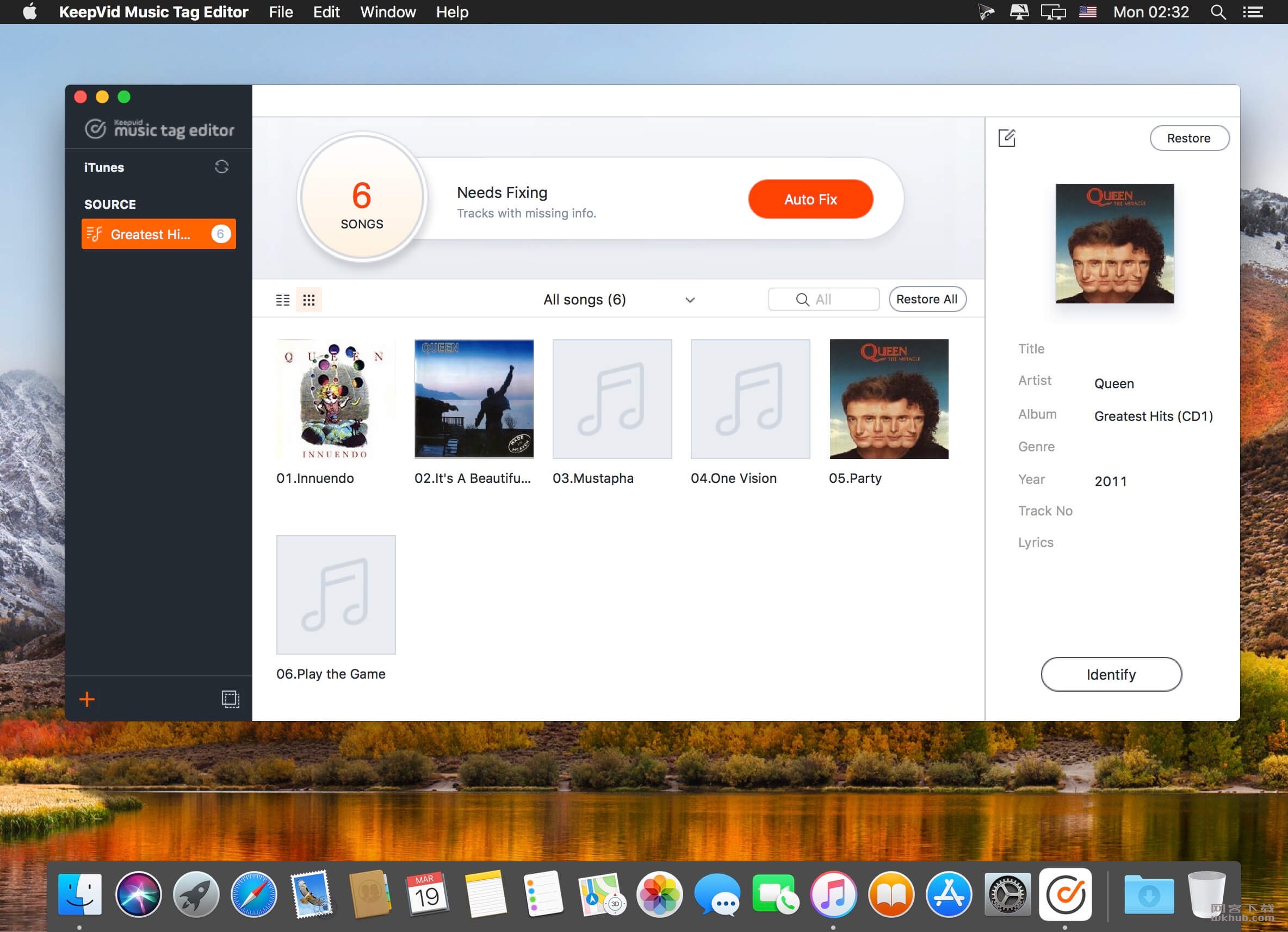Click the Album value Greatest Hits (CD1)
The image size is (1288, 932).
pos(1154,416)
